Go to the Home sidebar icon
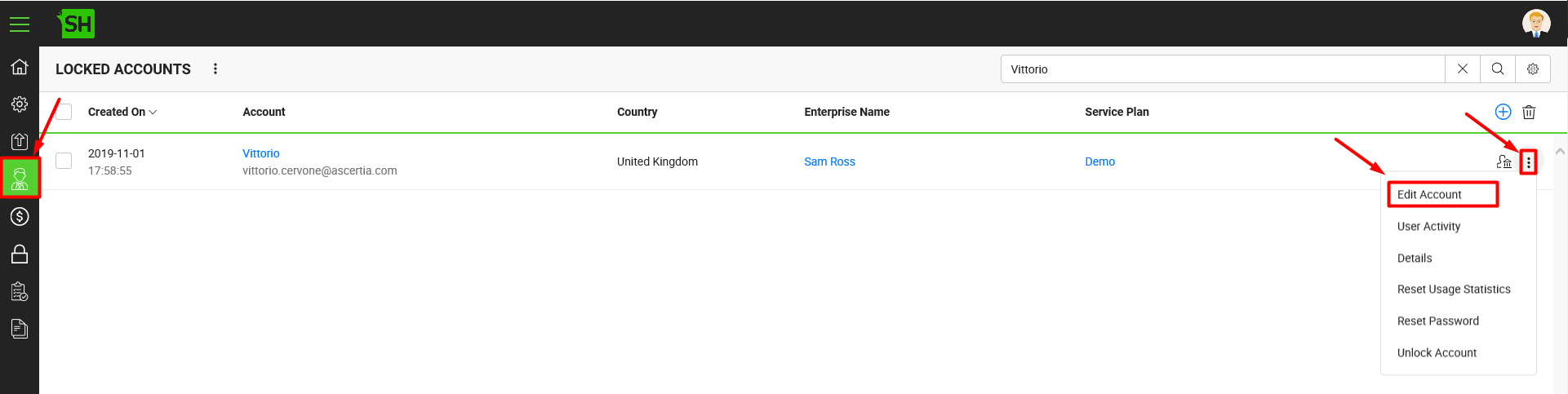The image size is (1568, 394). click(20, 67)
